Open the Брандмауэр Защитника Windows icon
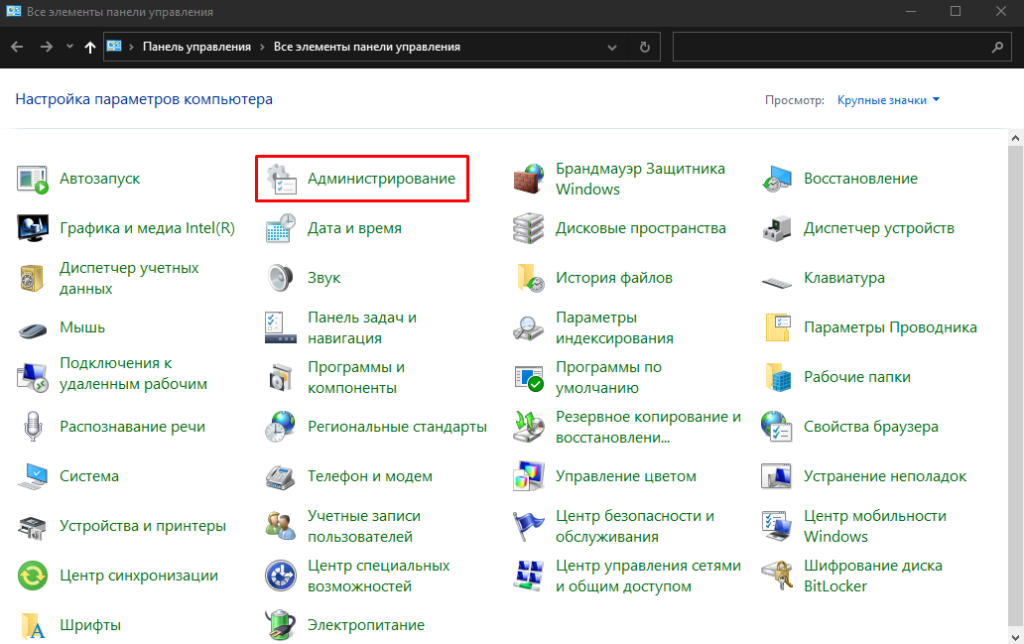The height and width of the screenshot is (644, 1024). click(x=529, y=179)
